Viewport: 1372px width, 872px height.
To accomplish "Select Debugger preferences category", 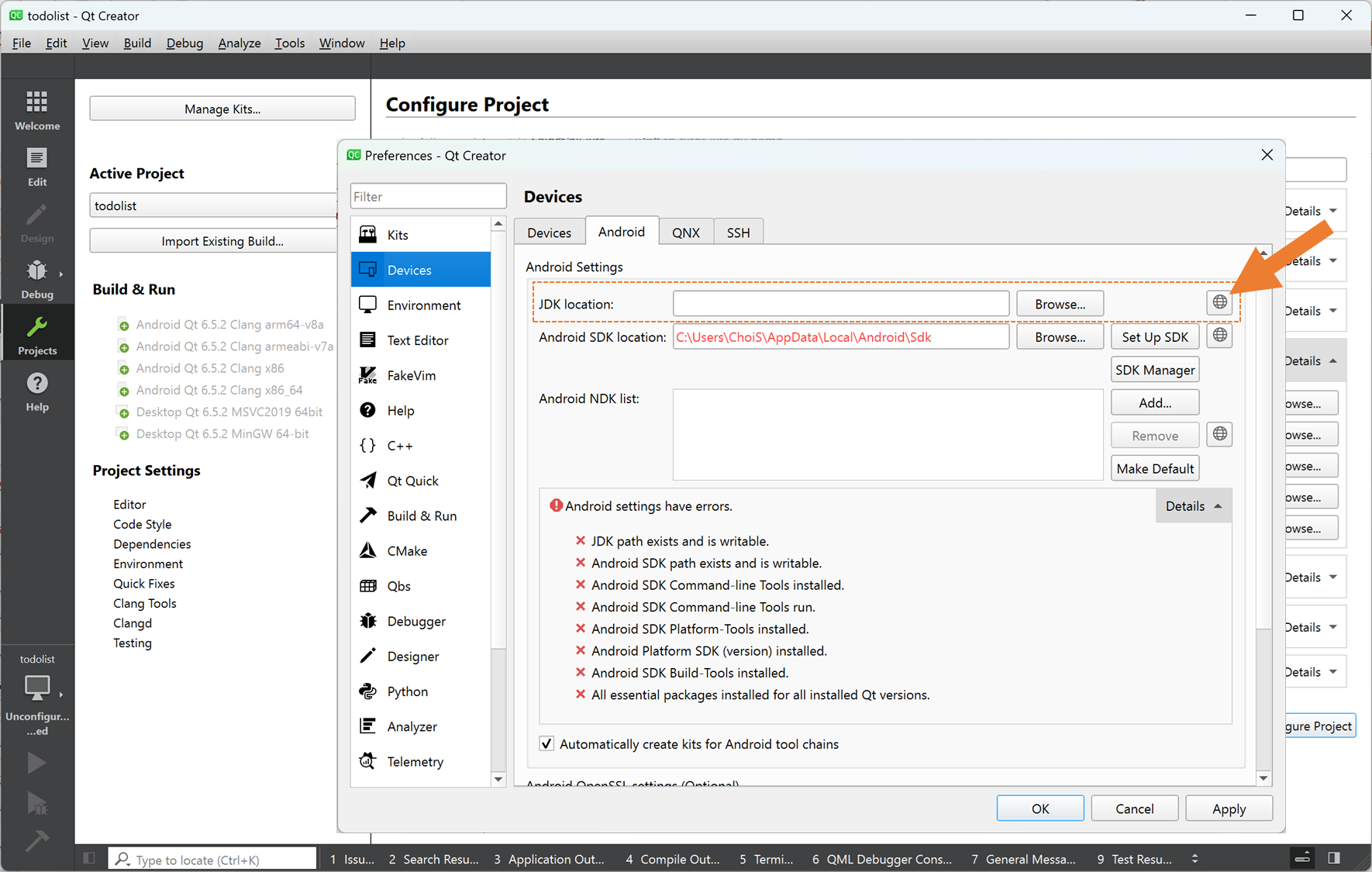I will [421, 622].
